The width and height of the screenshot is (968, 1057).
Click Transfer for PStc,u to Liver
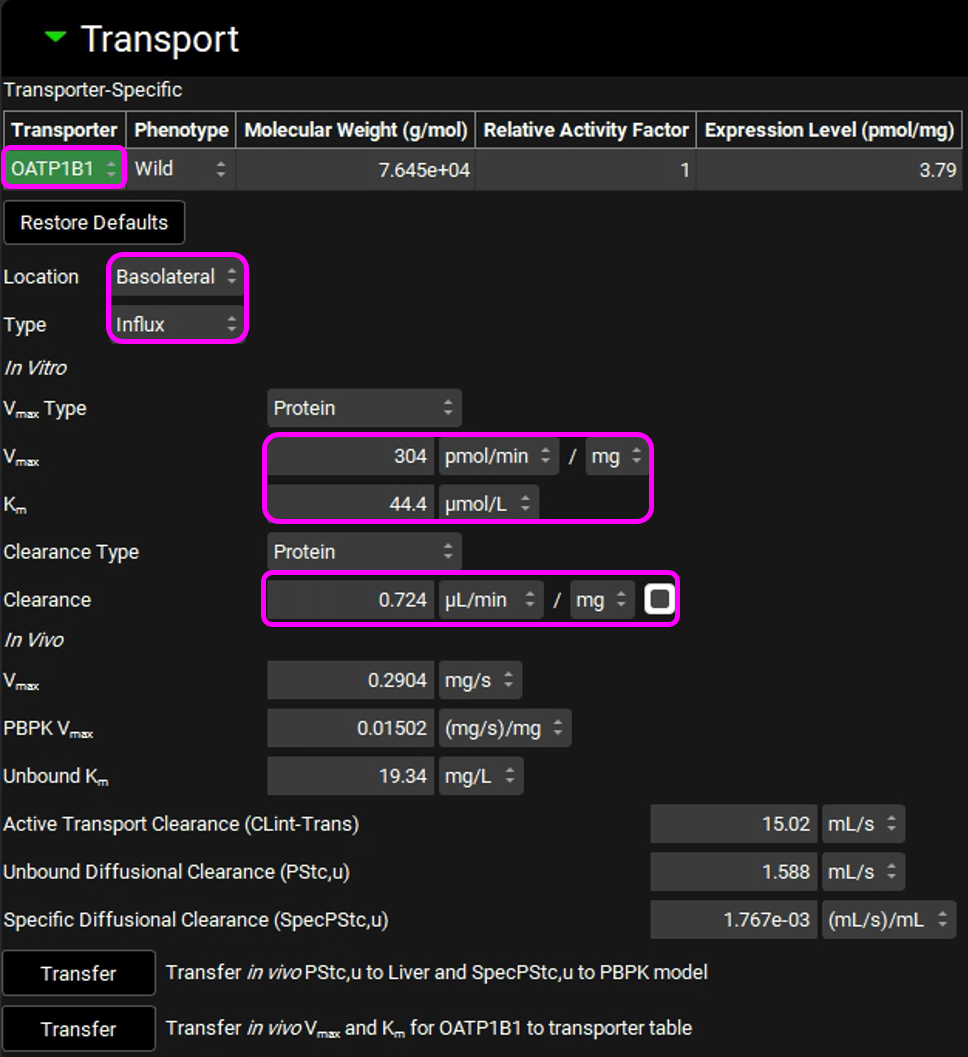click(79, 974)
